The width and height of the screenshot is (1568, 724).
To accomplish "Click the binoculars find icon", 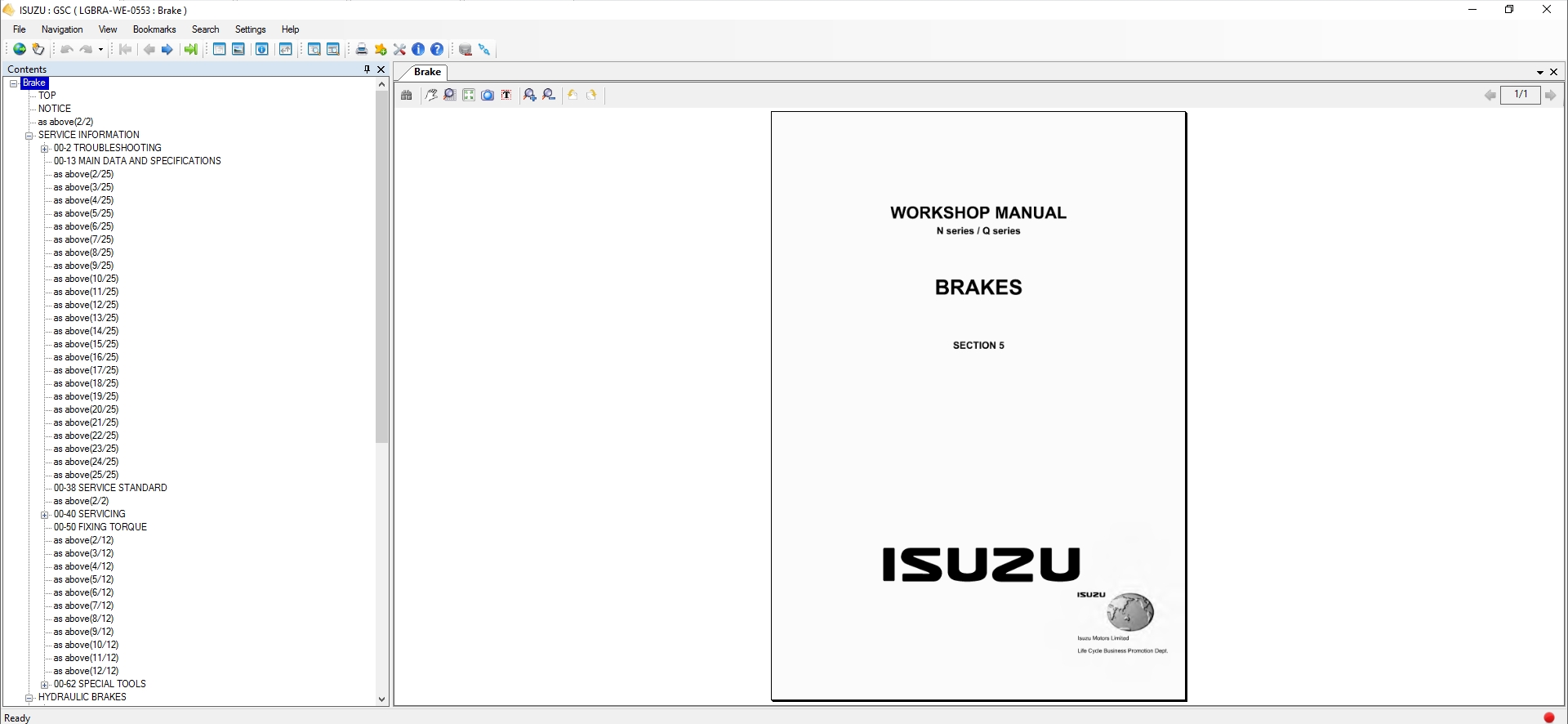I will click(407, 96).
